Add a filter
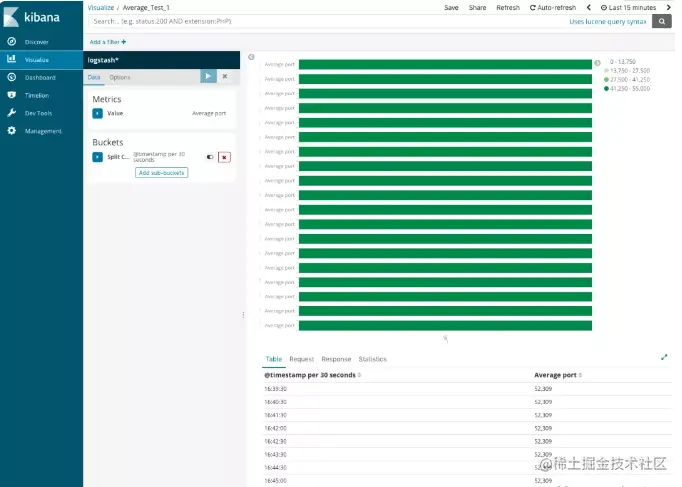 tap(108, 42)
